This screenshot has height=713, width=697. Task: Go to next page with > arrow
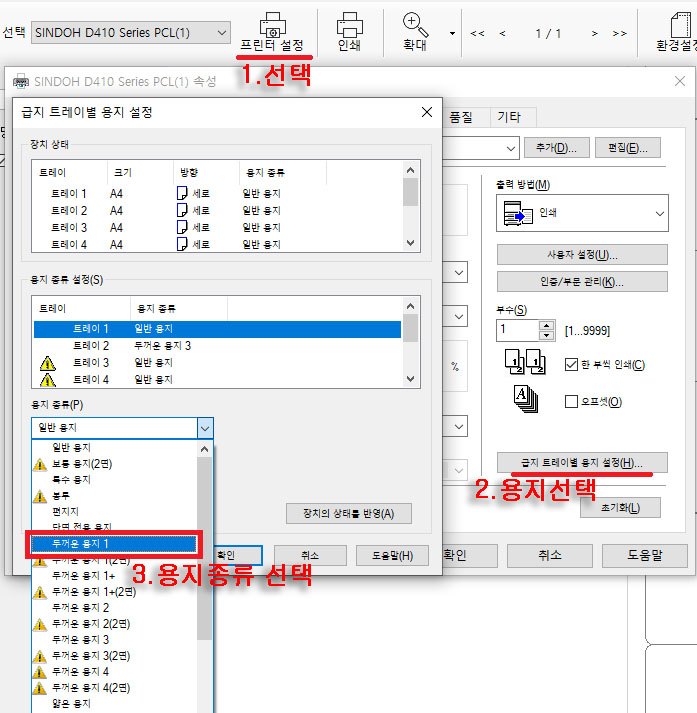click(x=594, y=33)
